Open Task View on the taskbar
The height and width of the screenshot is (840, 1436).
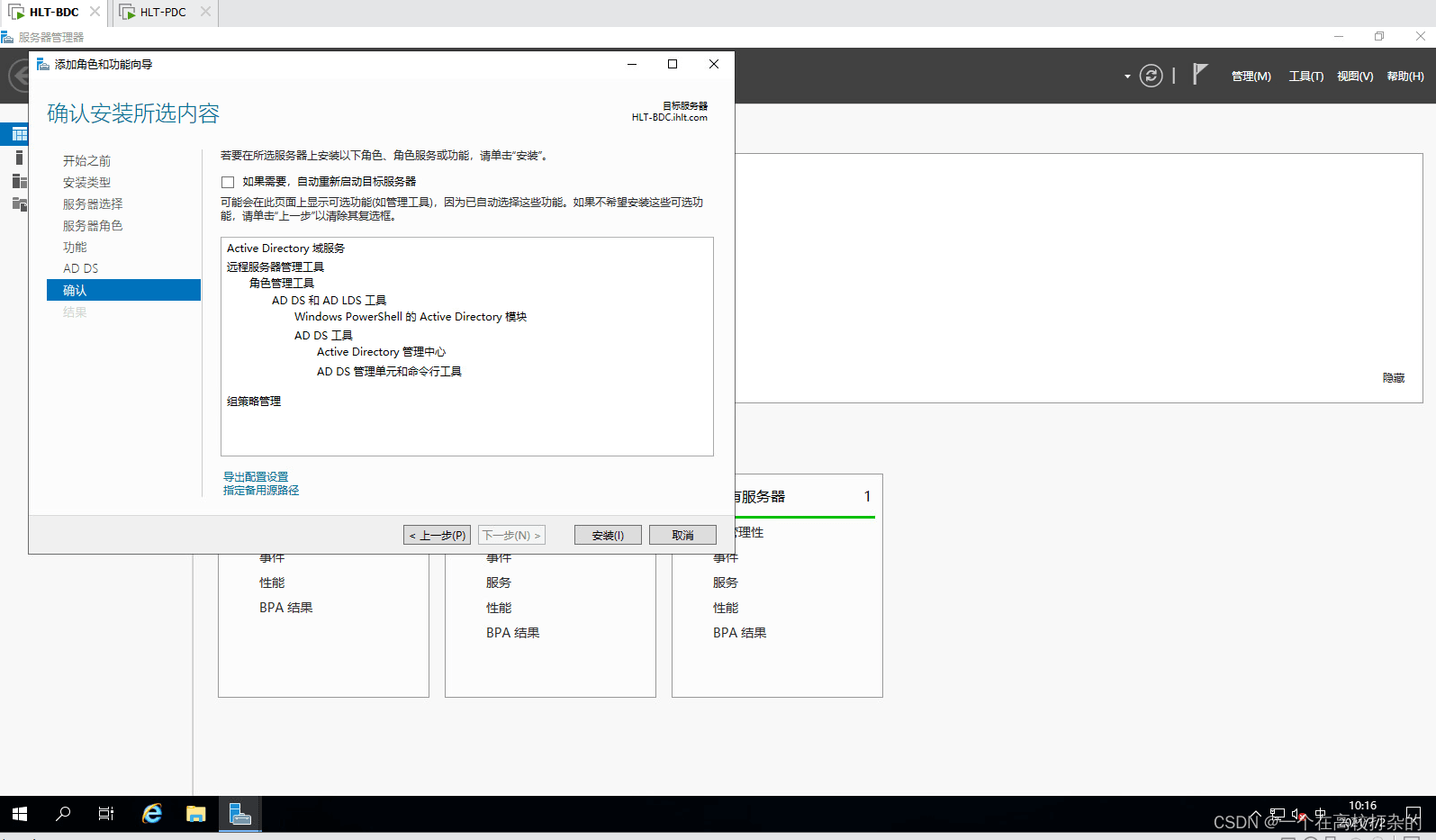click(x=106, y=814)
